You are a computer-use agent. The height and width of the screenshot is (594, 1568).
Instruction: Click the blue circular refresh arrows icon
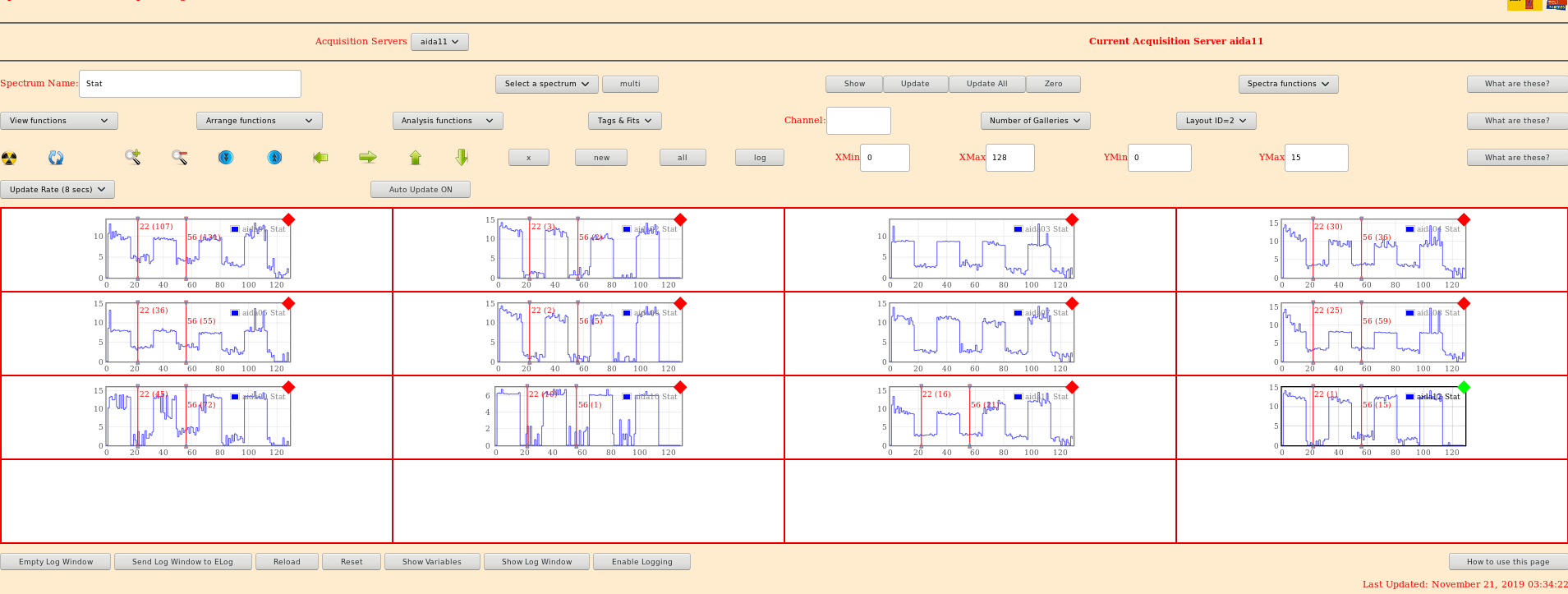click(x=56, y=158)
